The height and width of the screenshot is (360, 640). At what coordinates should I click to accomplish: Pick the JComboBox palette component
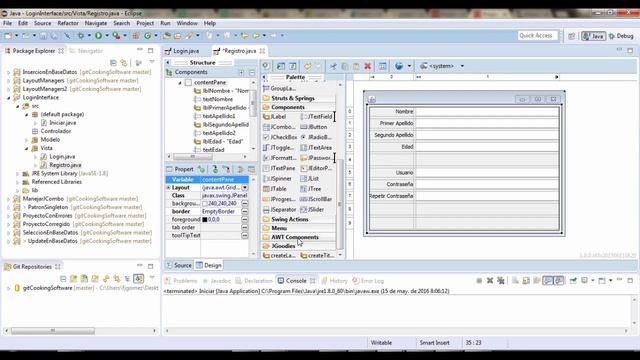pos(279,127)
